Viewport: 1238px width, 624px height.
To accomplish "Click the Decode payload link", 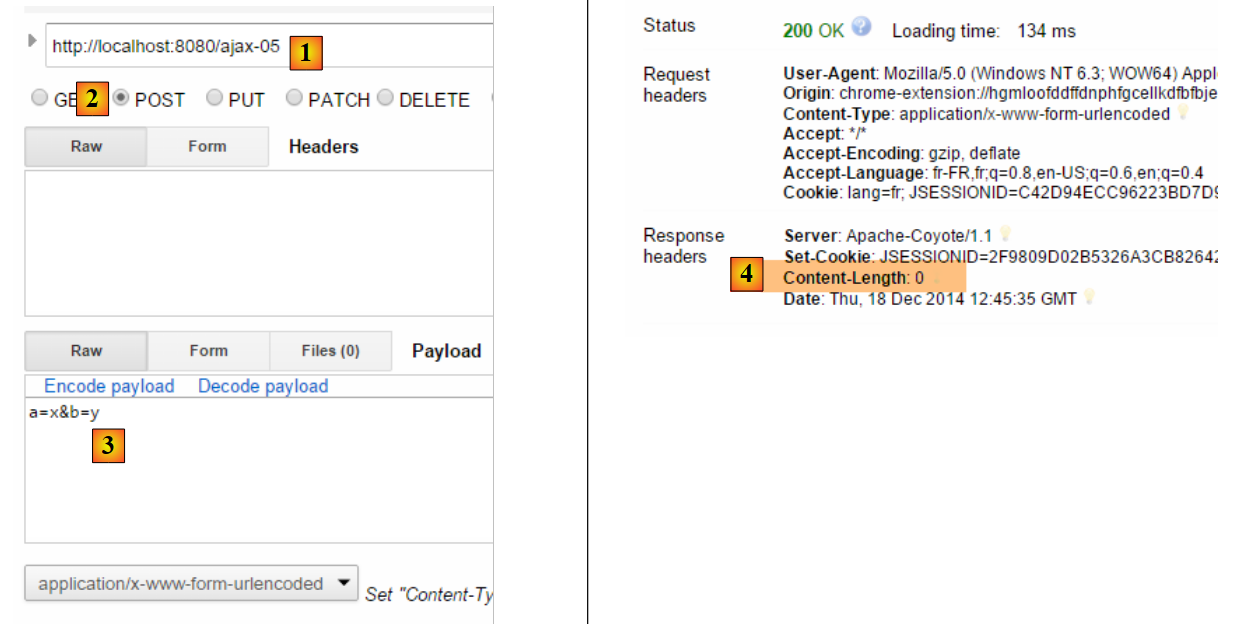I will tap(263, 386).
